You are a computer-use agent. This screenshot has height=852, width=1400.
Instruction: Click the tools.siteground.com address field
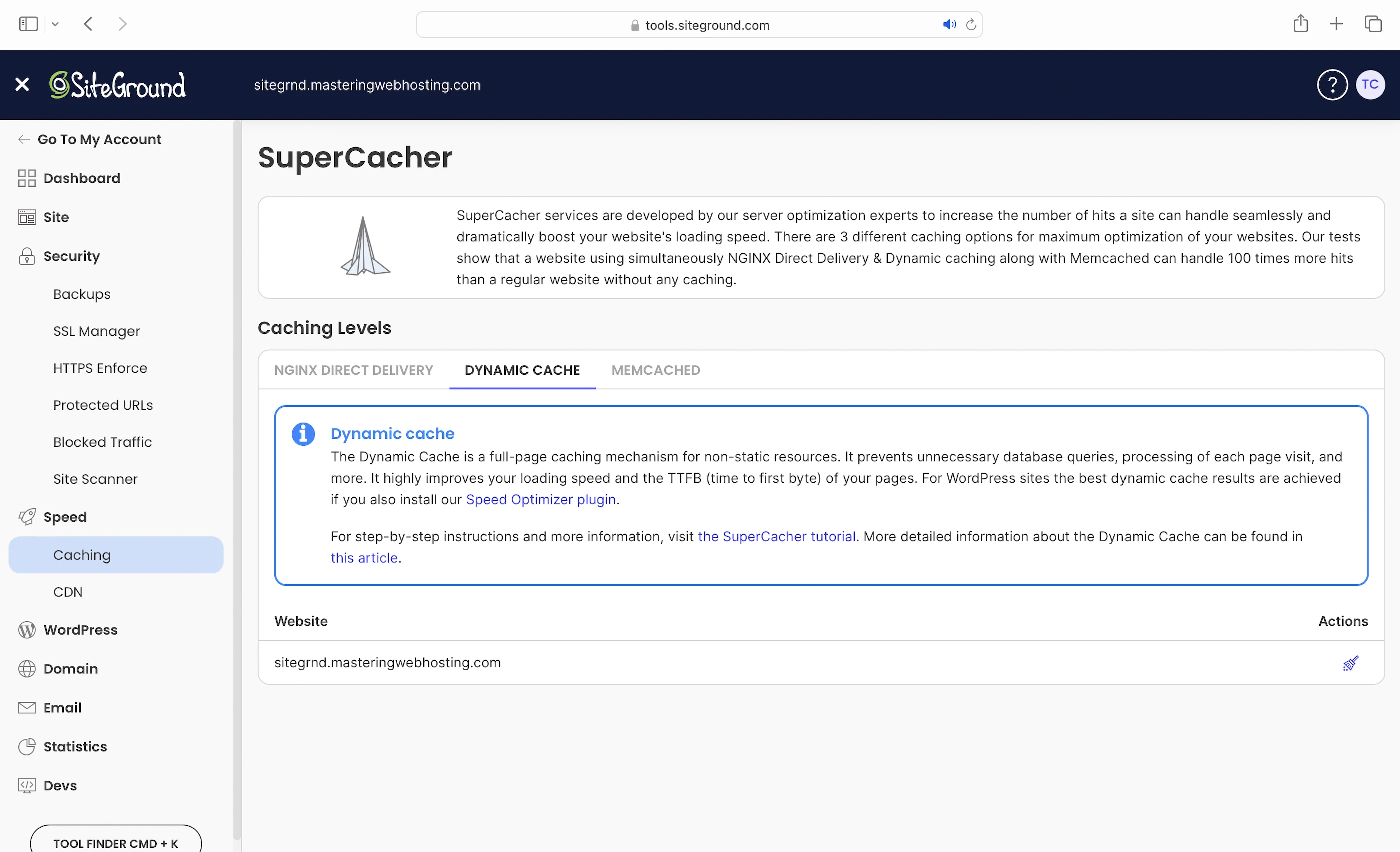coord(707,25)
